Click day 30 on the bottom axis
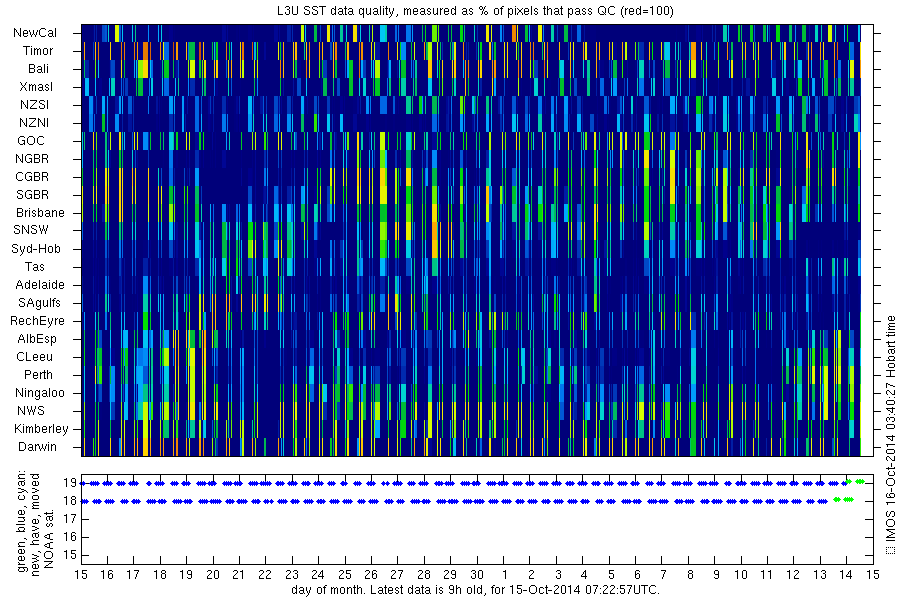The height and width of the screenshot is (600, 900). click(477, 575)
